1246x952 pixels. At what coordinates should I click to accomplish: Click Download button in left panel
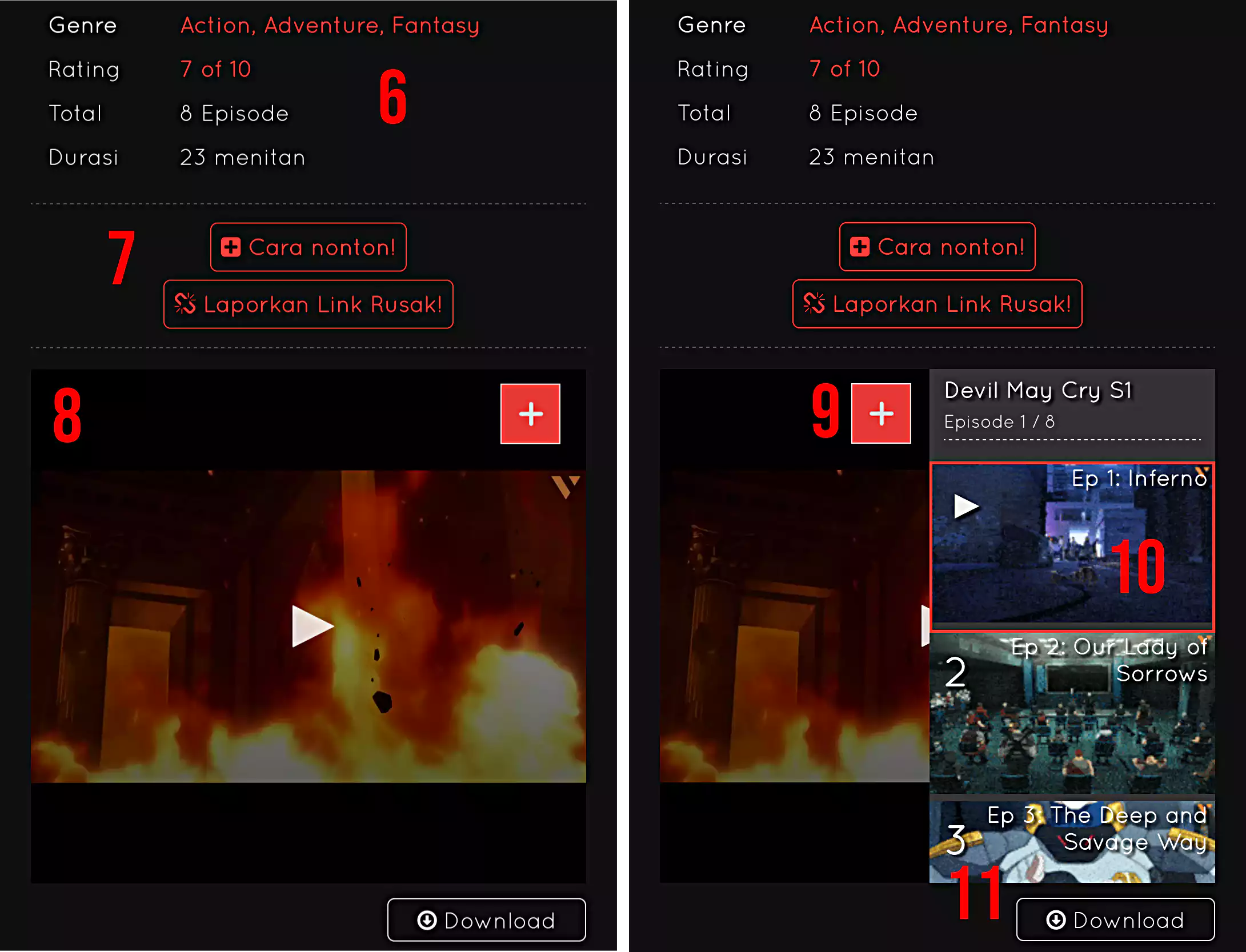[487, 920]
